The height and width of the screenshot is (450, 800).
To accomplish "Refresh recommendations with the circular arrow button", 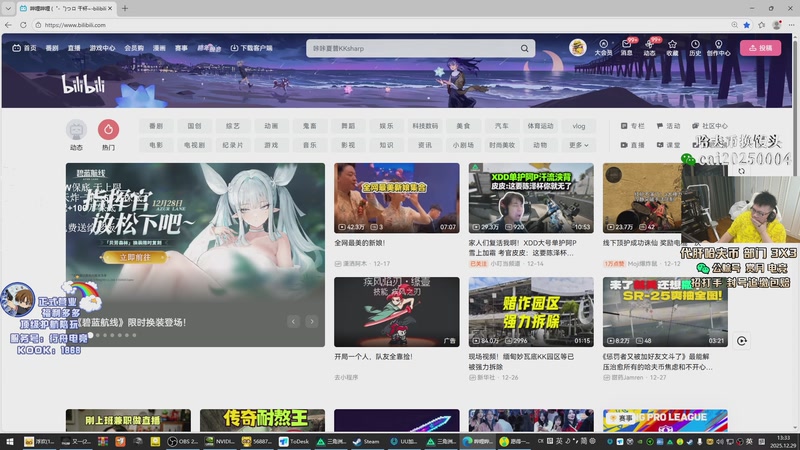I will pyautogui.click(x=742, y=341).
